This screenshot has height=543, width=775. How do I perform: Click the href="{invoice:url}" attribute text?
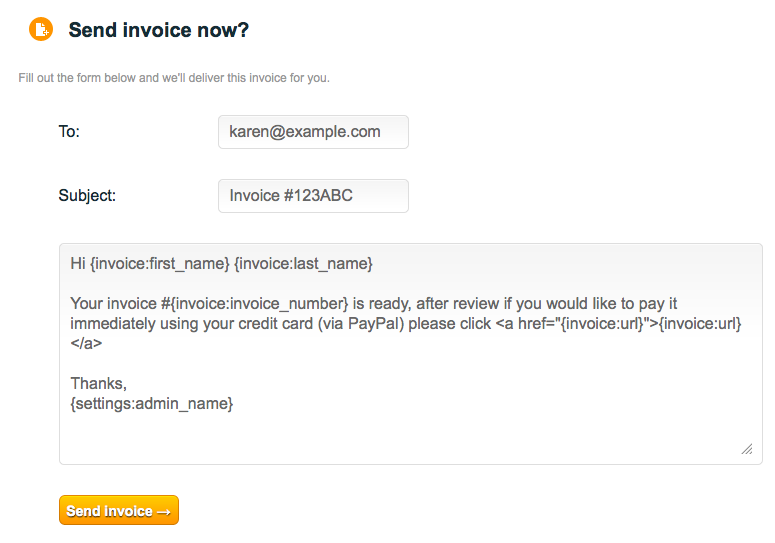[x=583, y=324]
